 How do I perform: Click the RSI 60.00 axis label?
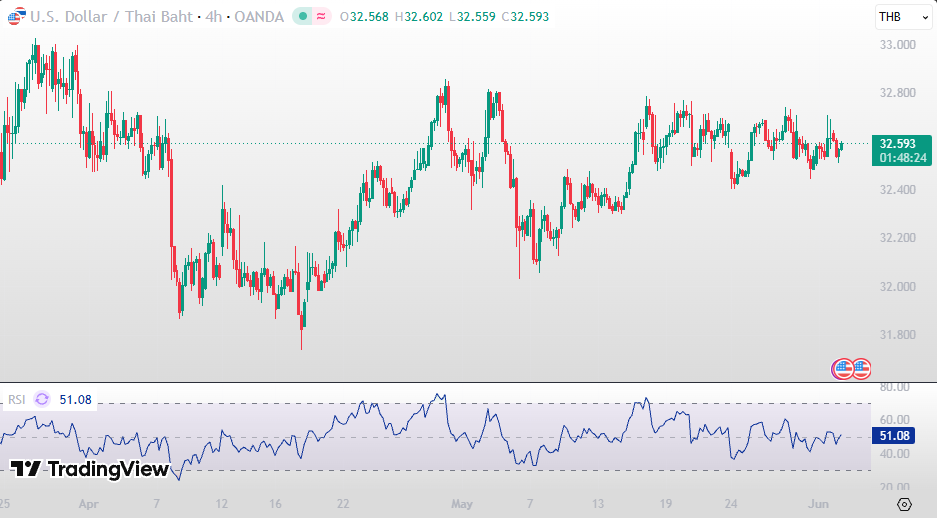click(895, 420)
